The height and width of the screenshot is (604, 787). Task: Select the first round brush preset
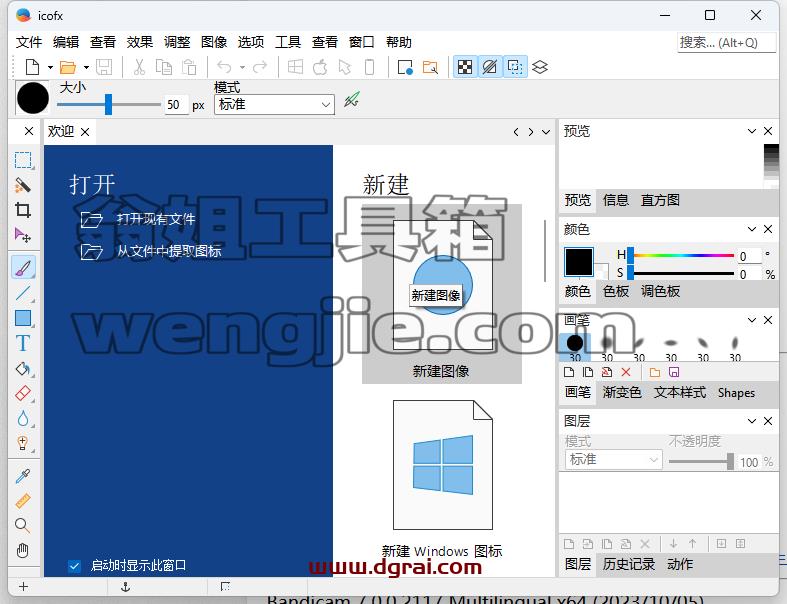pyautogui.click(x=575, y=347)
